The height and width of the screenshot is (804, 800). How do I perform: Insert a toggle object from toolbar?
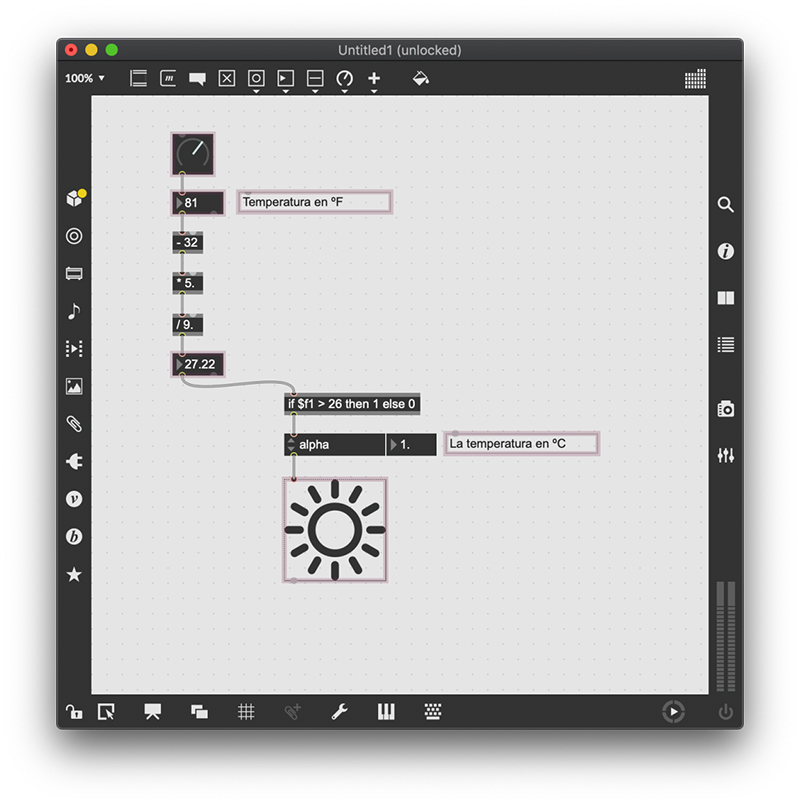click(227, 78)
